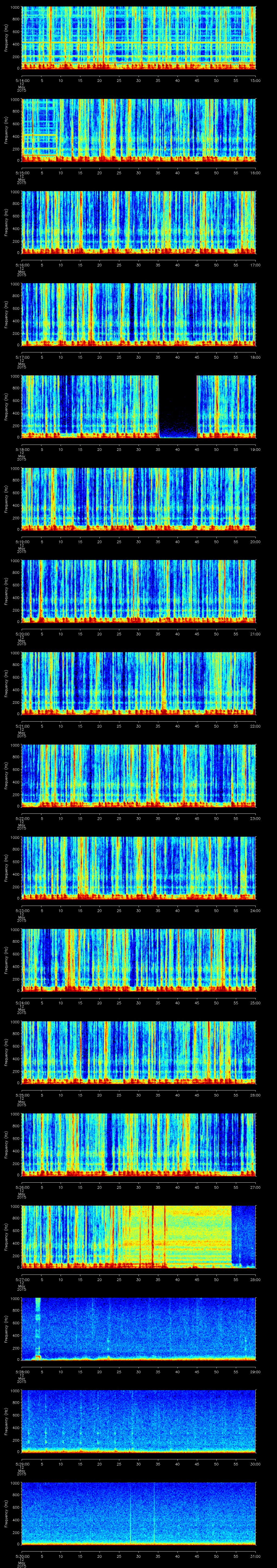This screenshot has width=277, height=1568.
Task: Click the 35-second tick under the 5:22:00 spectrogram
Action: [158, 818]
